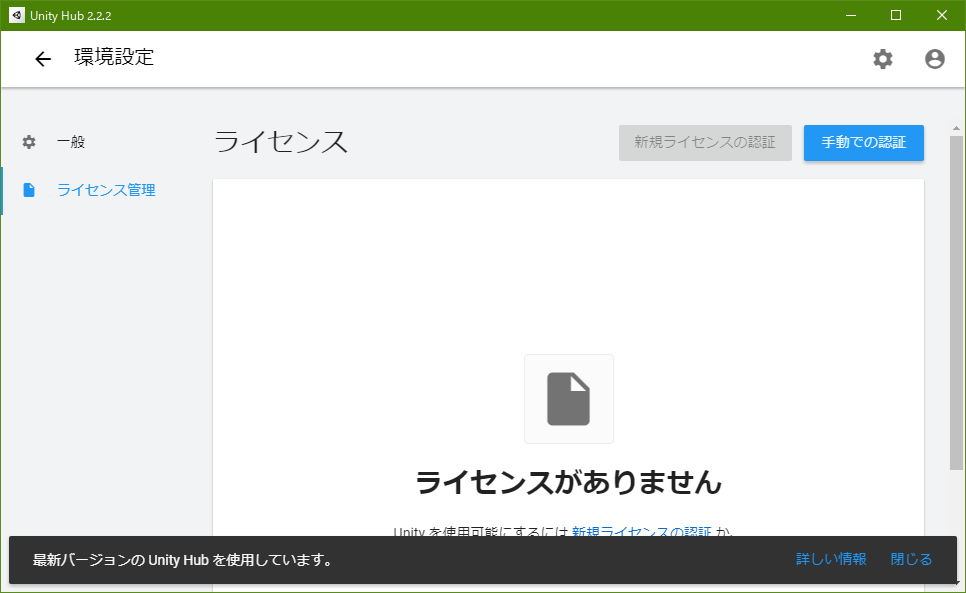This screenshot has width=966, height=593.
Task: Open the 一般 settings tab
Action: click(x=71, y=142)
